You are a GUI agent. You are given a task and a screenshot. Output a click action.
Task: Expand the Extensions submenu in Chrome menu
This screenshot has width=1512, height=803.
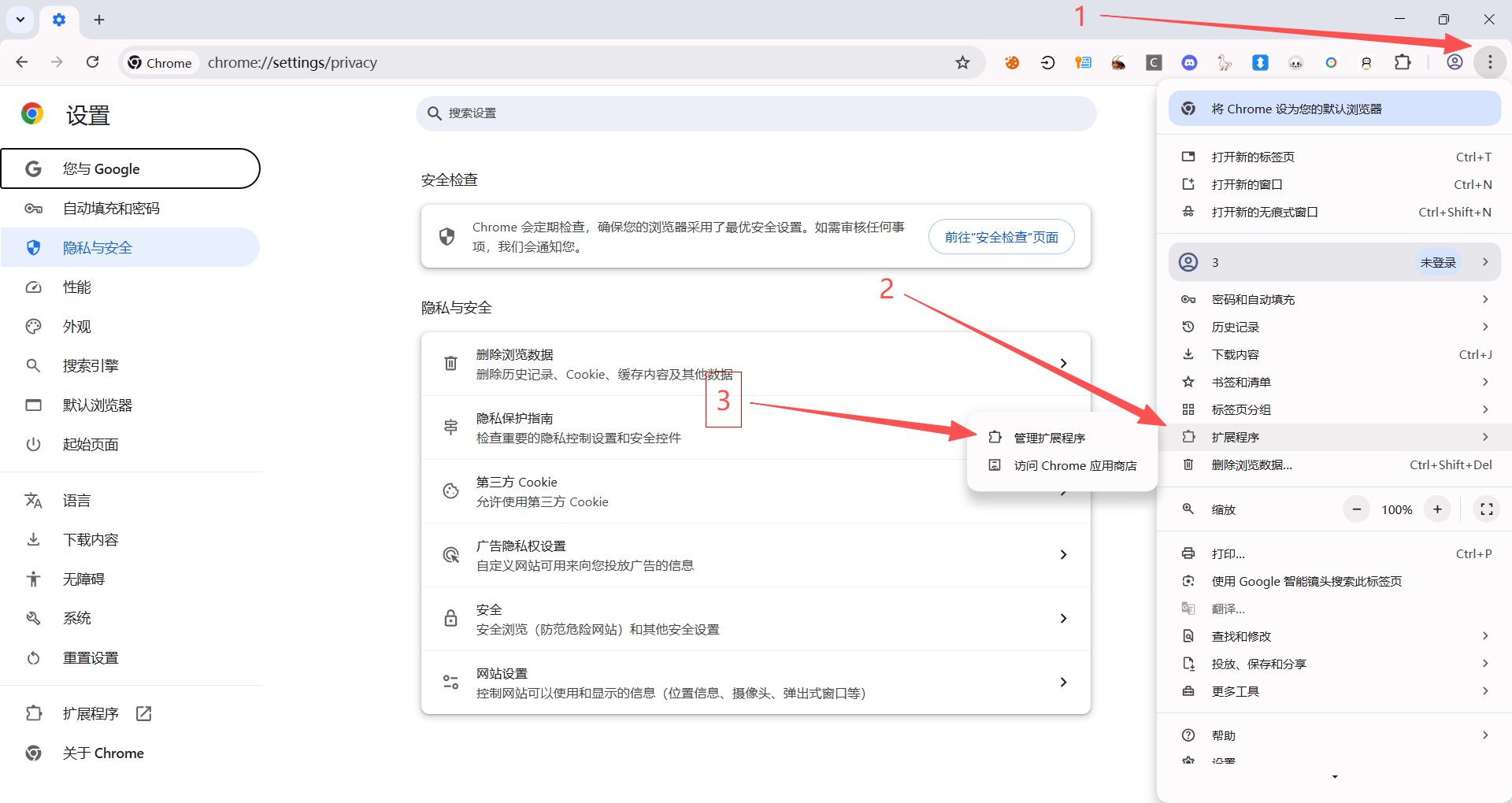tap(1335, 437)
